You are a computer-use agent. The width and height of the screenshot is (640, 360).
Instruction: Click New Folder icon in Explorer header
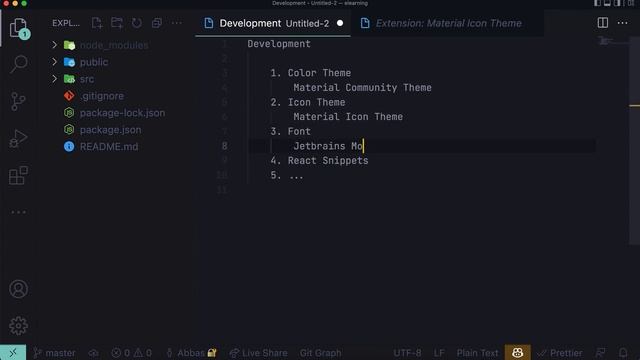pos(117,23)
